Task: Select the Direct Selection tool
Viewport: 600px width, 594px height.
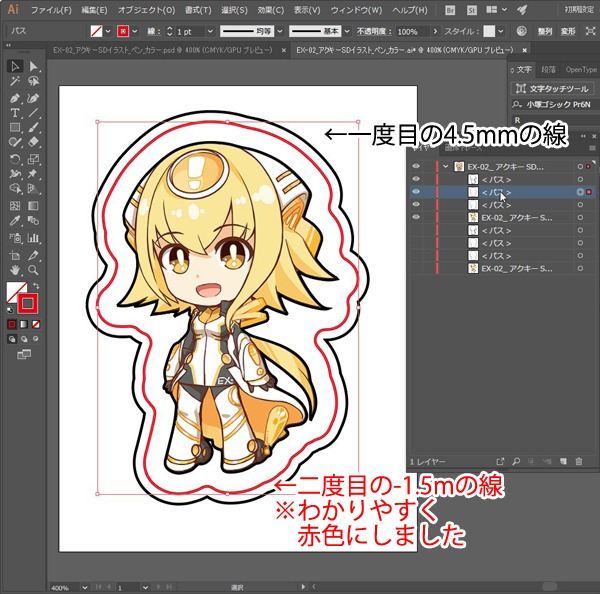Action: (33, 66)
